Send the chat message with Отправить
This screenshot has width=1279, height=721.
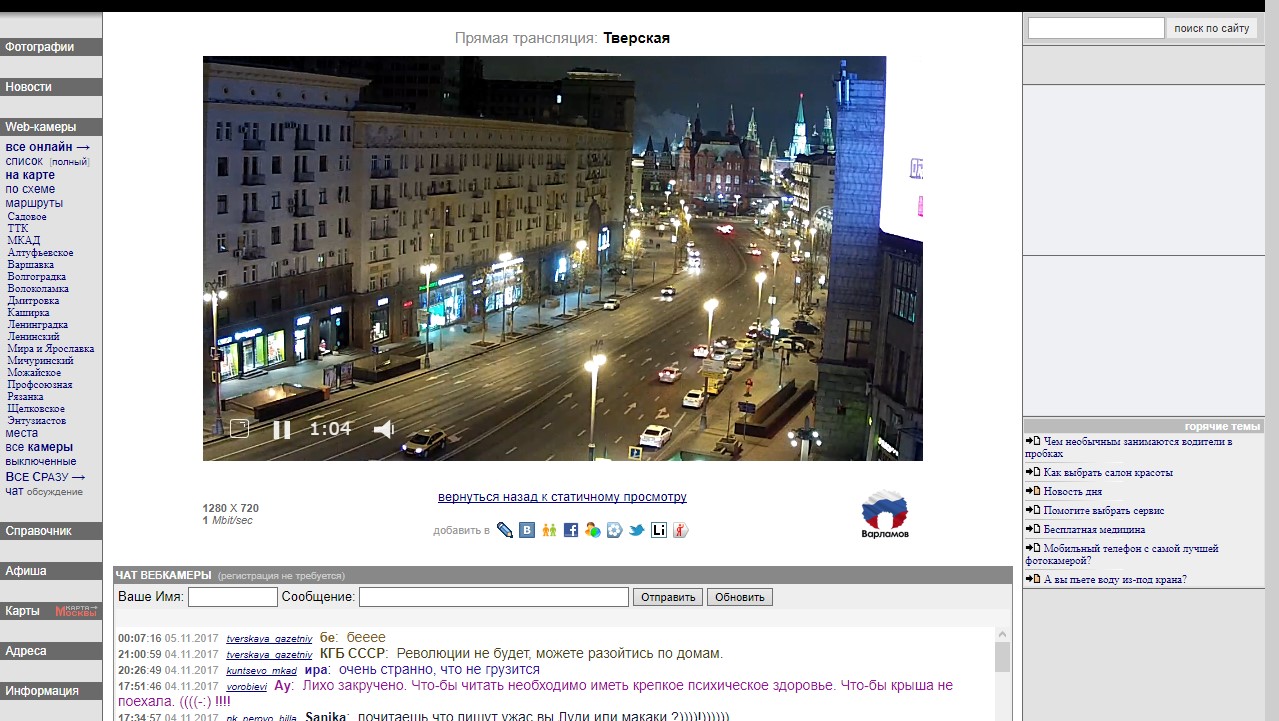pos(668,597)
